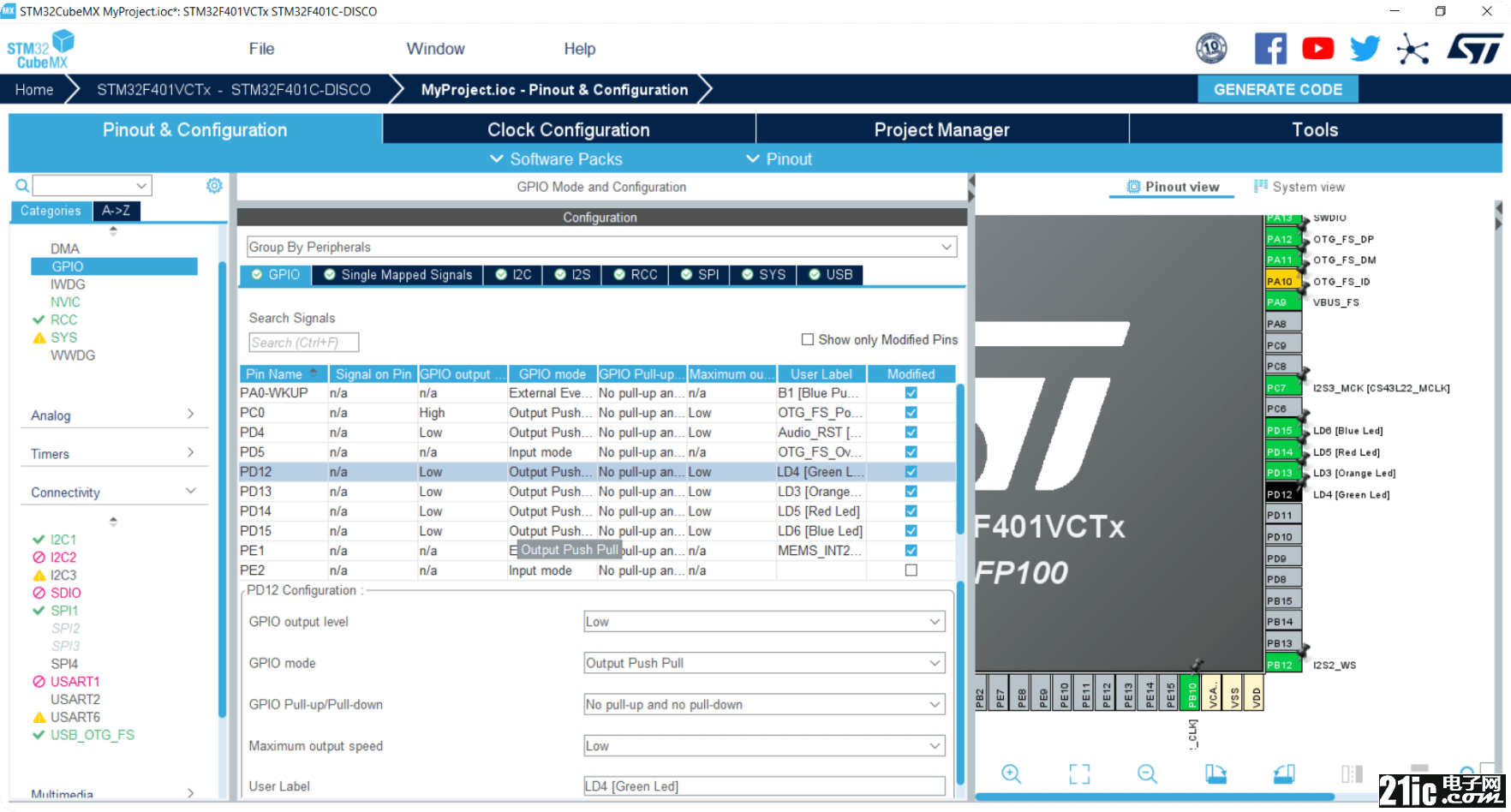Switch to A->Z listing
Screen dimensions: 1511x812
point(116,211)
